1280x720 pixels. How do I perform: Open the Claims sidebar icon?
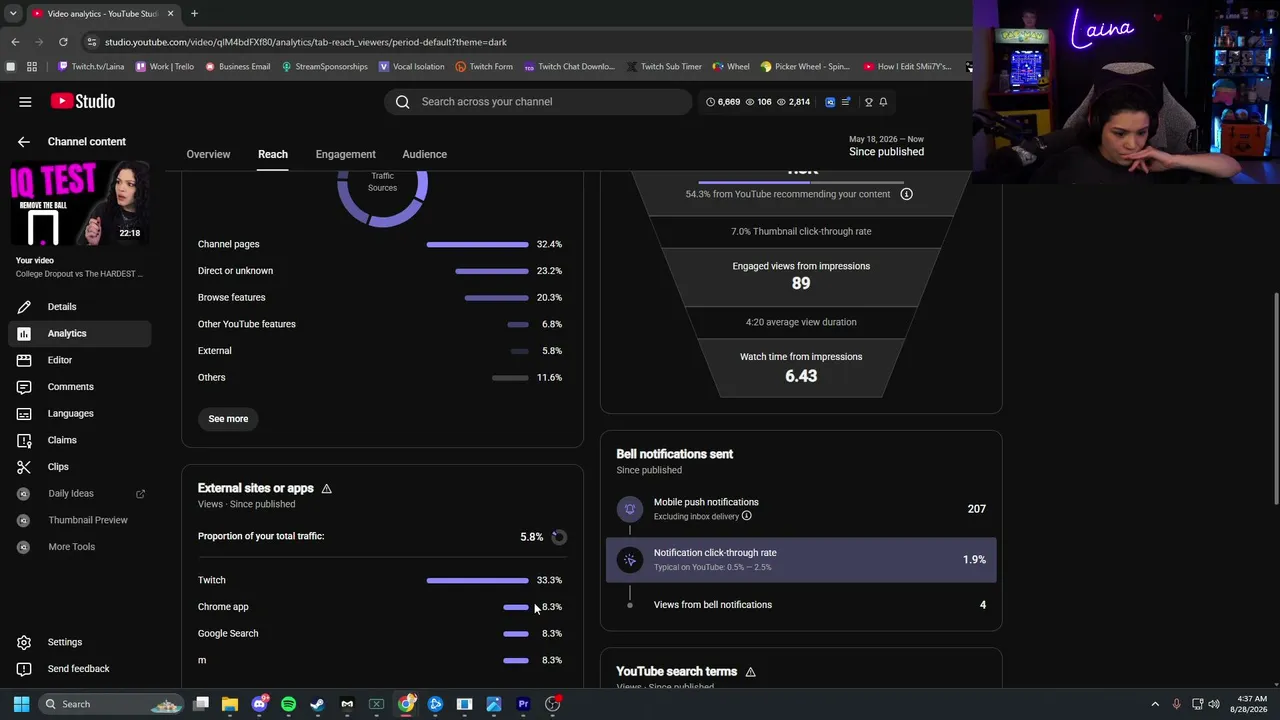(24, 440)
